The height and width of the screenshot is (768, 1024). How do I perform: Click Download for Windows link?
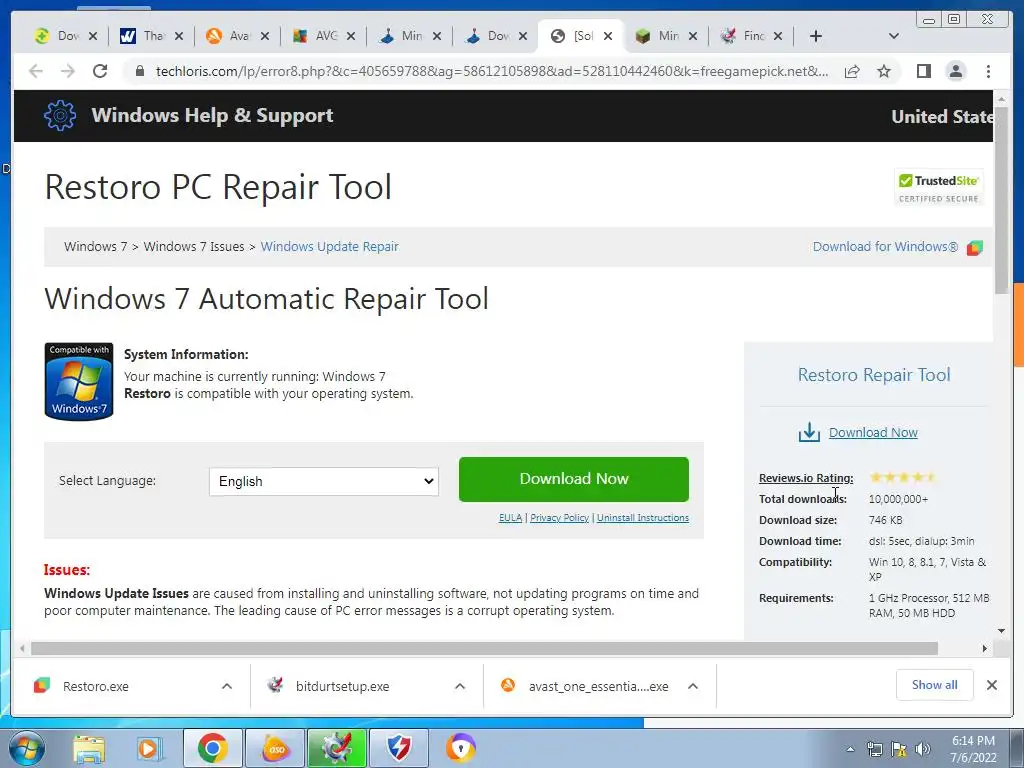click(x=885, y=247)
